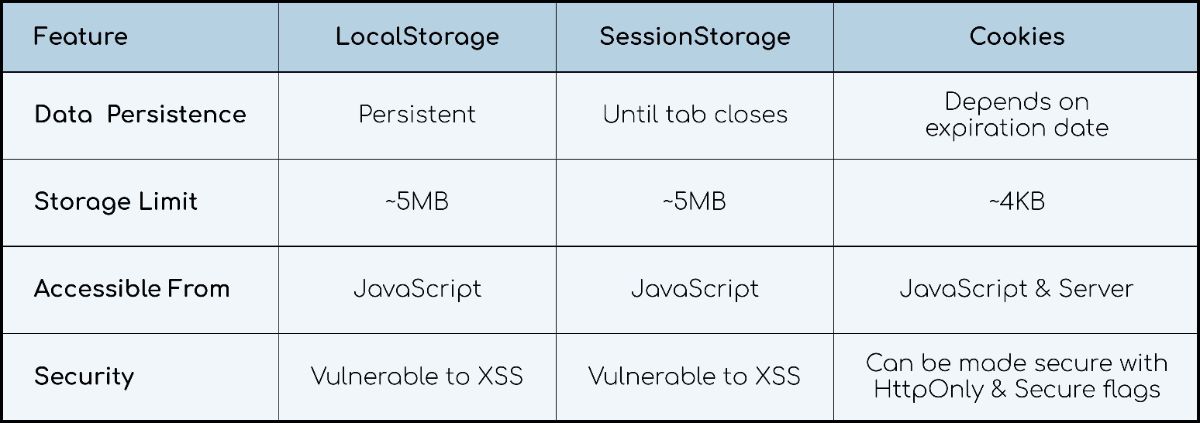Click the Storage Limit row label
Viewport: 1200px width, 423px height.
pyautogui.click(x=116, y=201)
